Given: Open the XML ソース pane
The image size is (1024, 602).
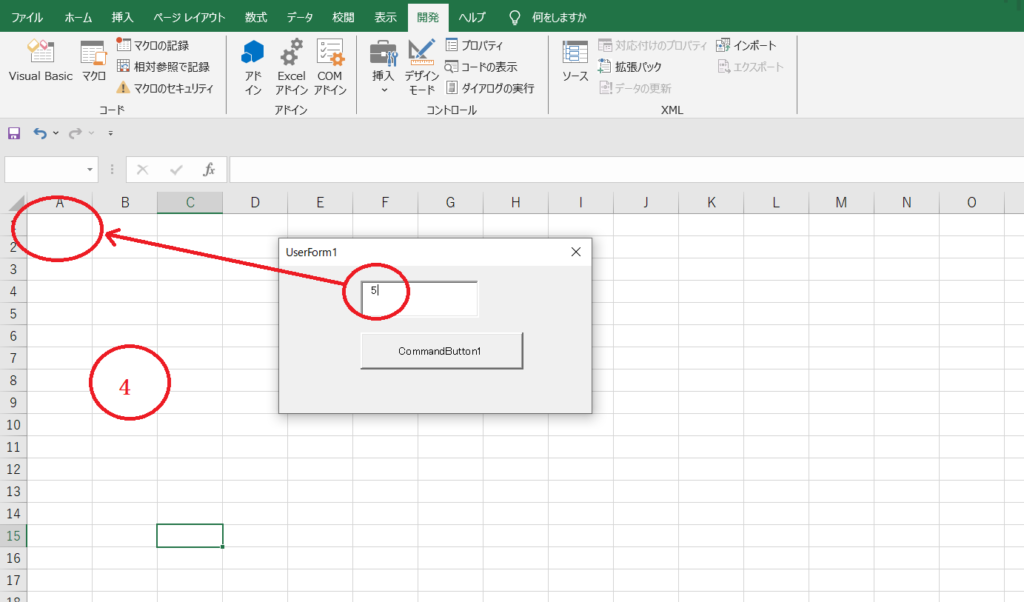Looking at the screenshot, I should (575, 61).
